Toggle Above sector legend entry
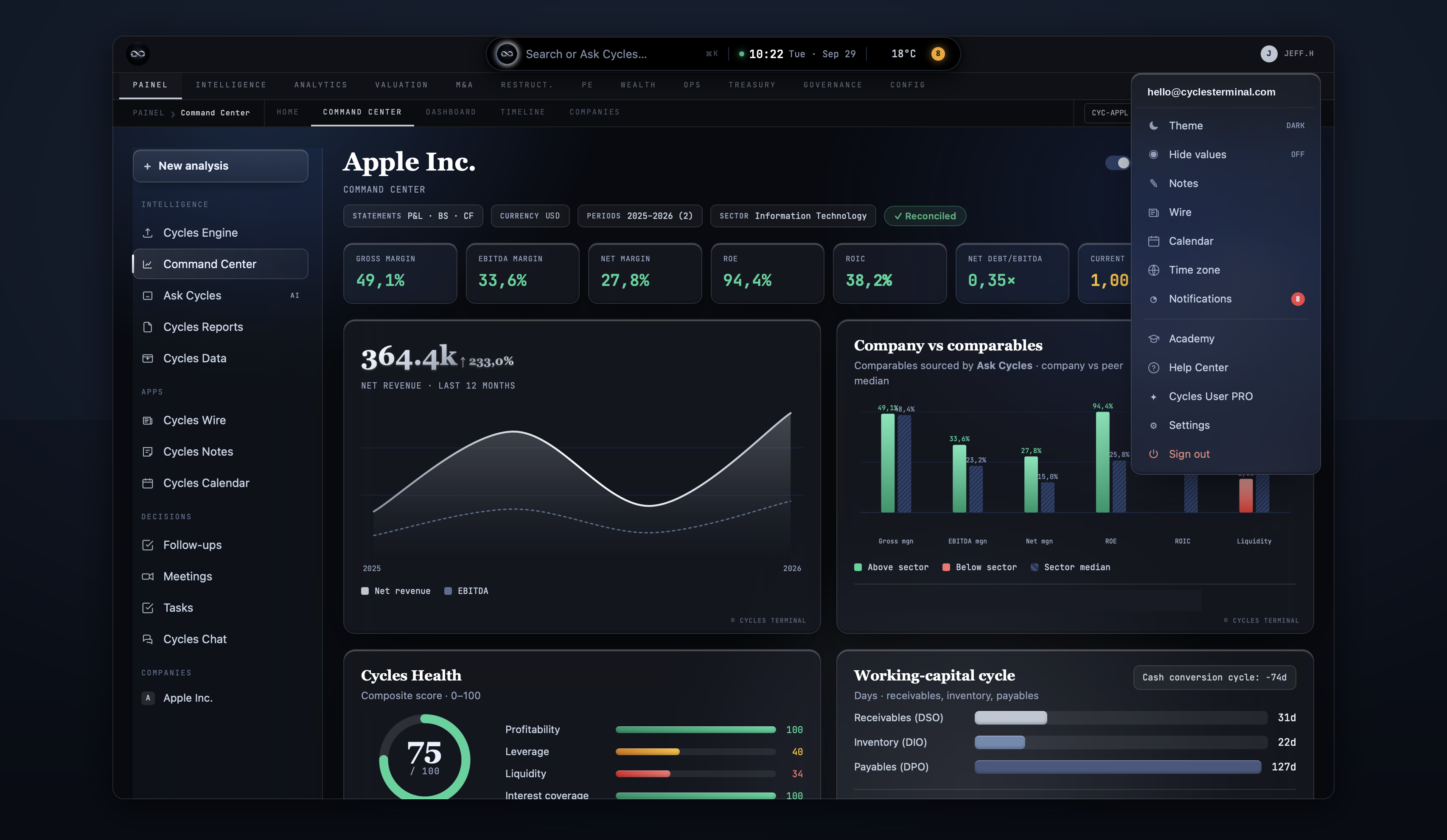Viewport: 1447px width, 840px height. coord(891,567)
